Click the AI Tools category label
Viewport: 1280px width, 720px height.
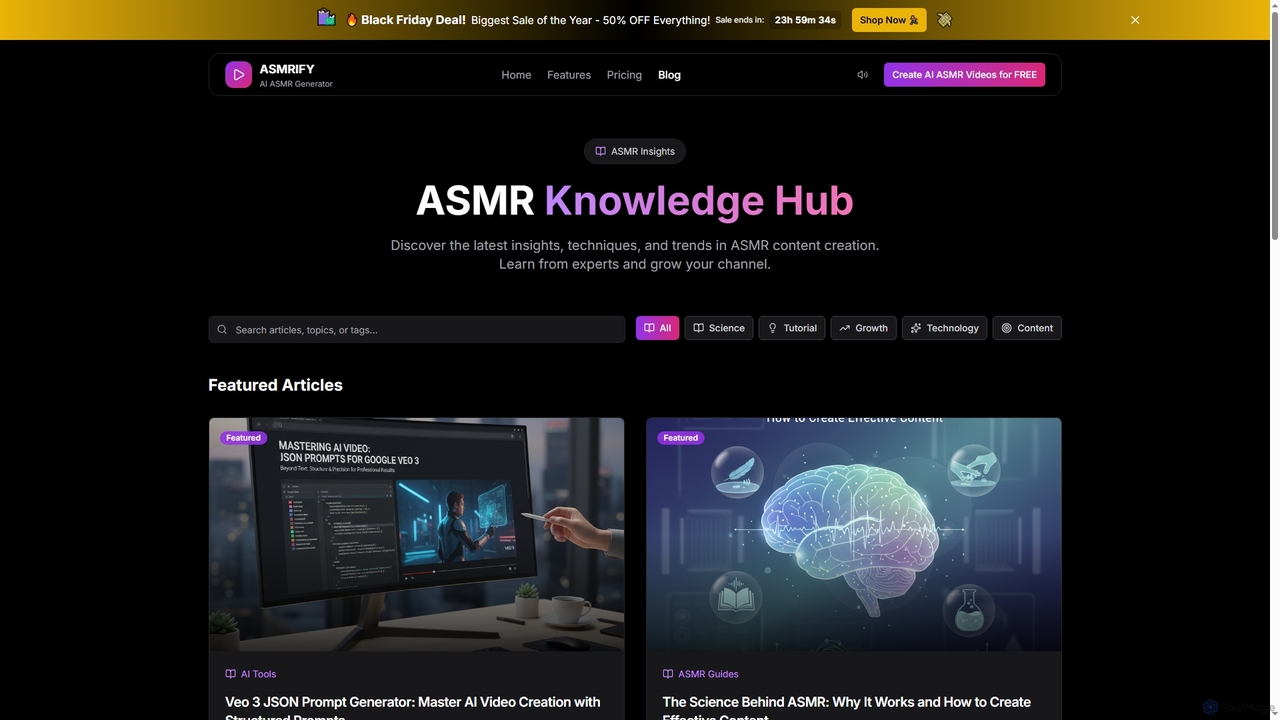click(258, 674)
